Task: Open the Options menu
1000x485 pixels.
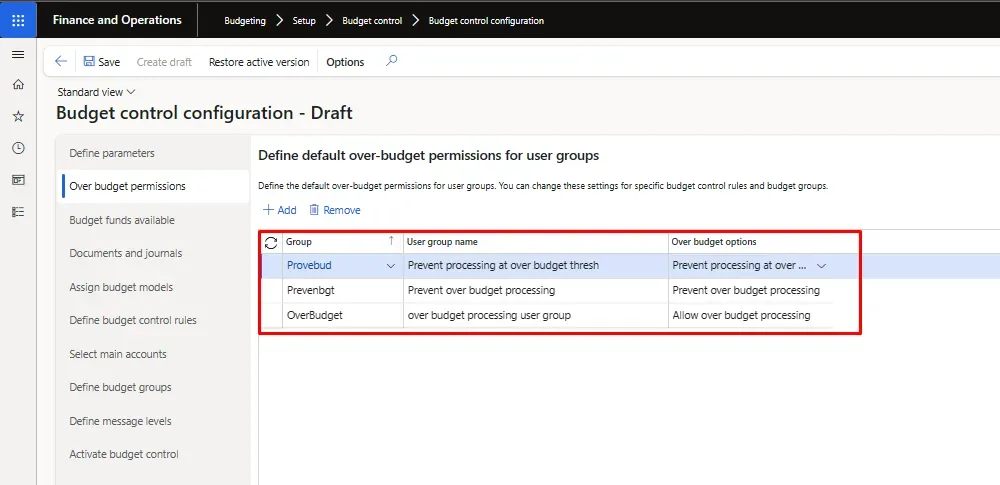Action: [x=345, y=62]
